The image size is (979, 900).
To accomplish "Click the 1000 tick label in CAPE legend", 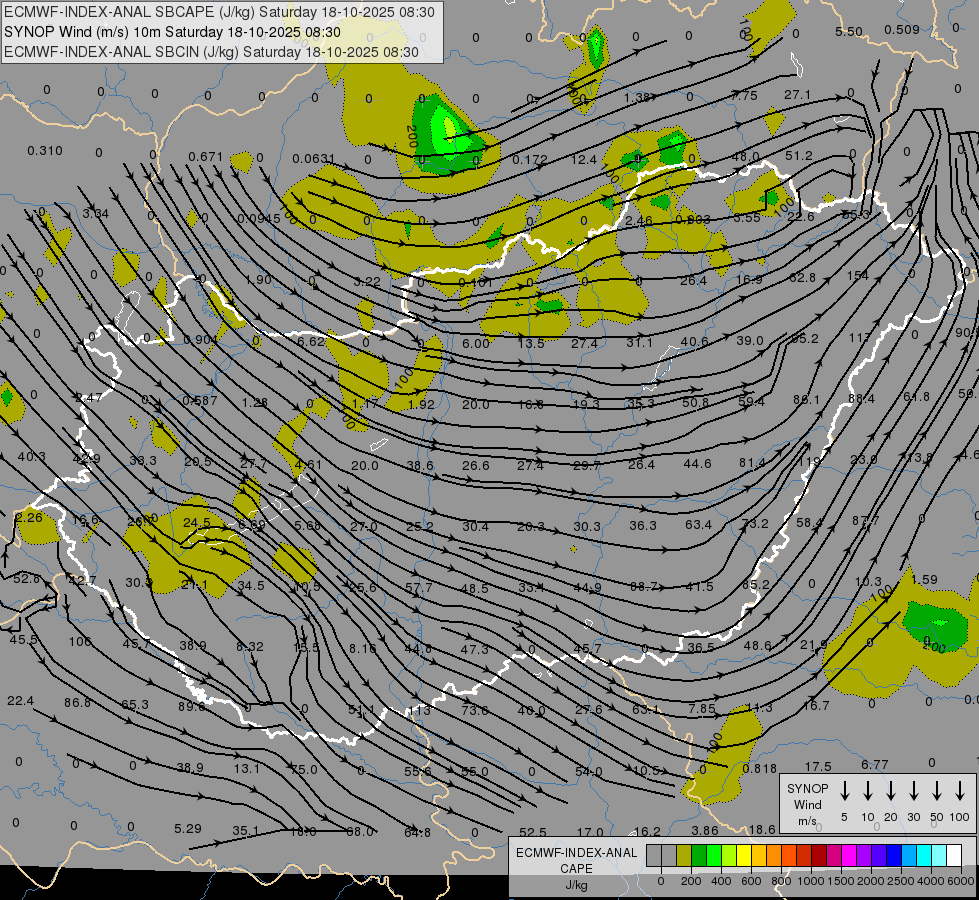I will point(811,881).
